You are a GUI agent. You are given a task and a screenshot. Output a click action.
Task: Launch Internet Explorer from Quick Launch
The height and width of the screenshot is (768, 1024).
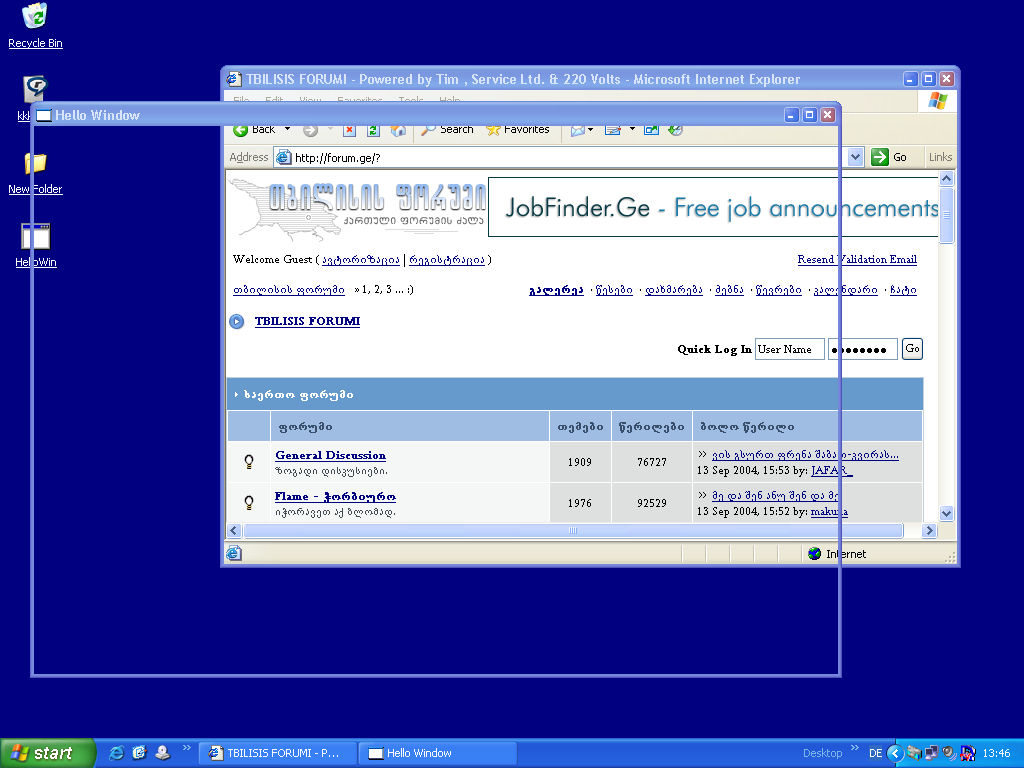click(x=116, y=753)
